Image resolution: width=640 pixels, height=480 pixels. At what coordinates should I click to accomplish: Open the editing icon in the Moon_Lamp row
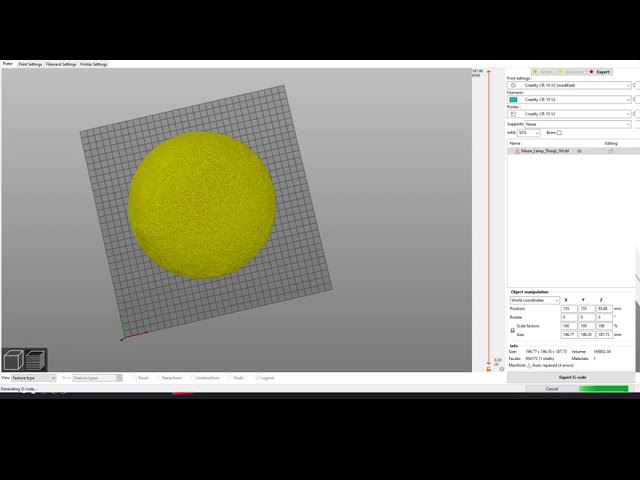[611, 151]
